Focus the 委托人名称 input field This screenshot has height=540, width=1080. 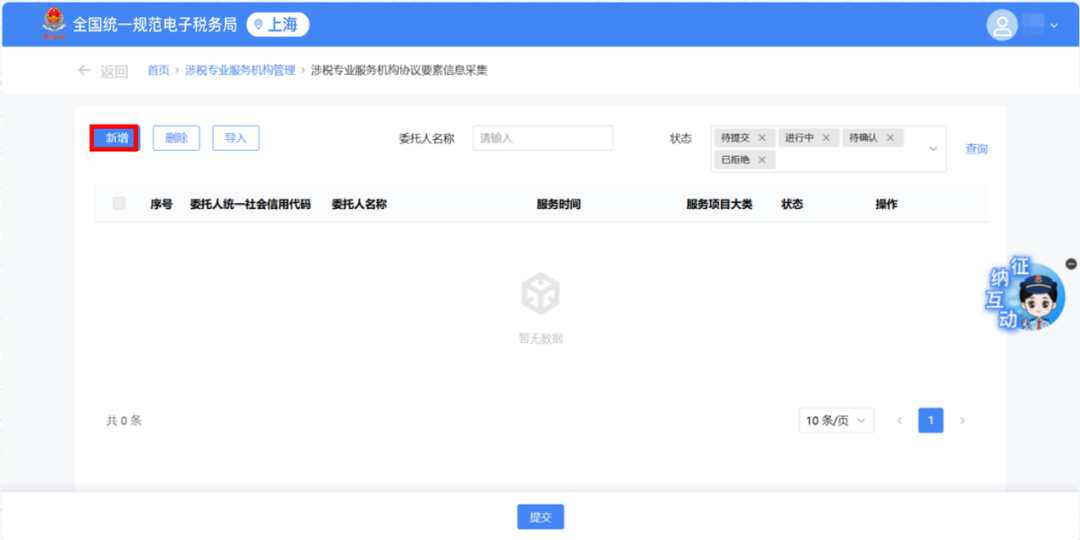point(543,138)
